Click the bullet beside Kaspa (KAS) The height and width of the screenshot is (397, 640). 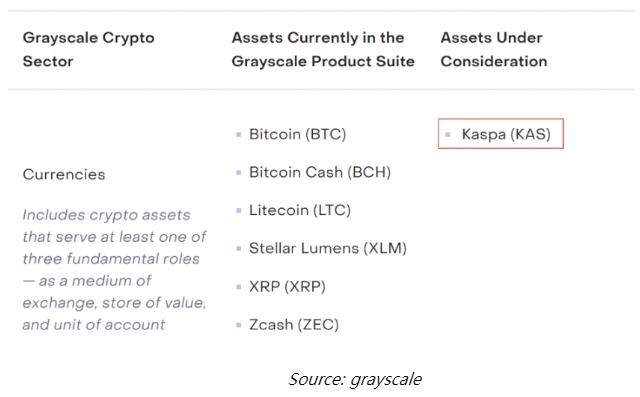click(448, 134)
